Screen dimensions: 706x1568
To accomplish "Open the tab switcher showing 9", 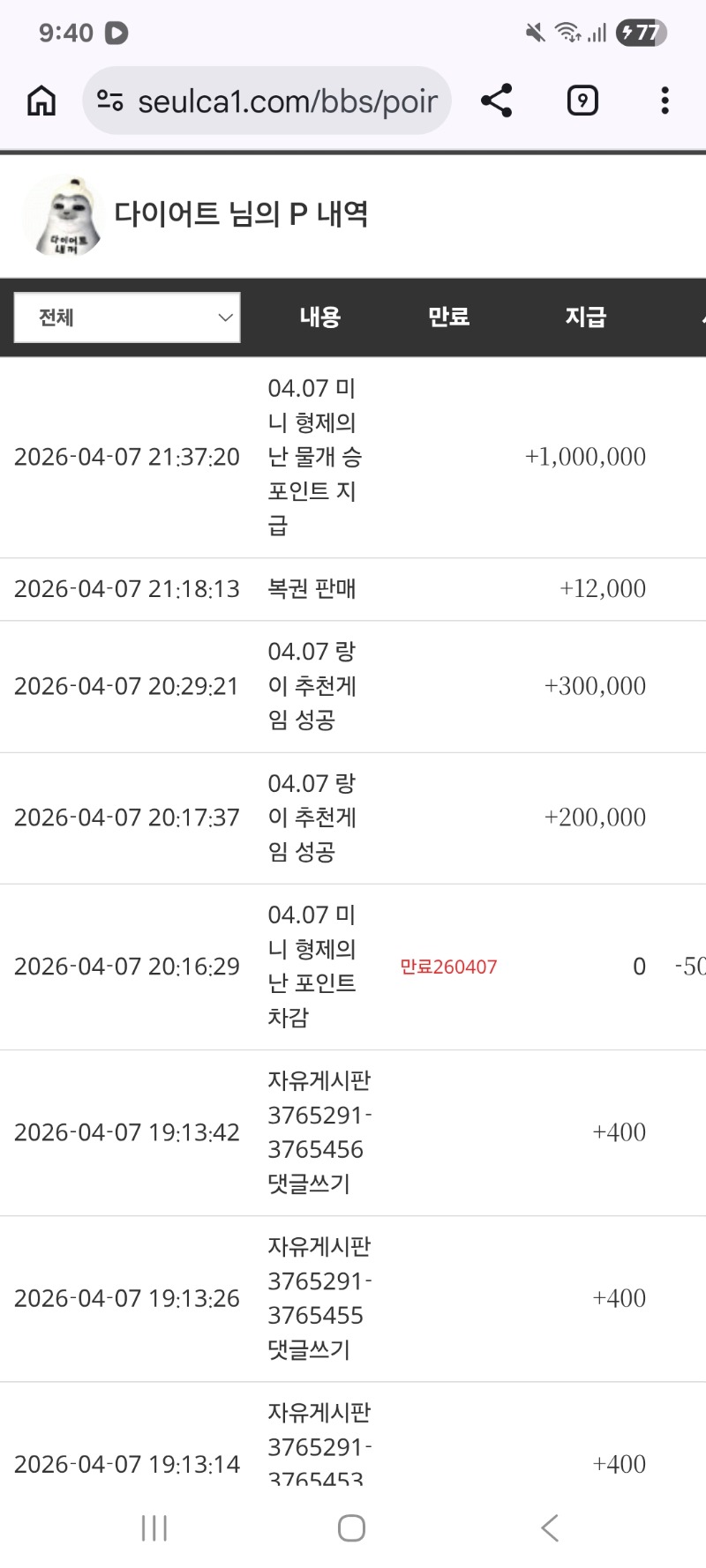I will pos(582,101).
